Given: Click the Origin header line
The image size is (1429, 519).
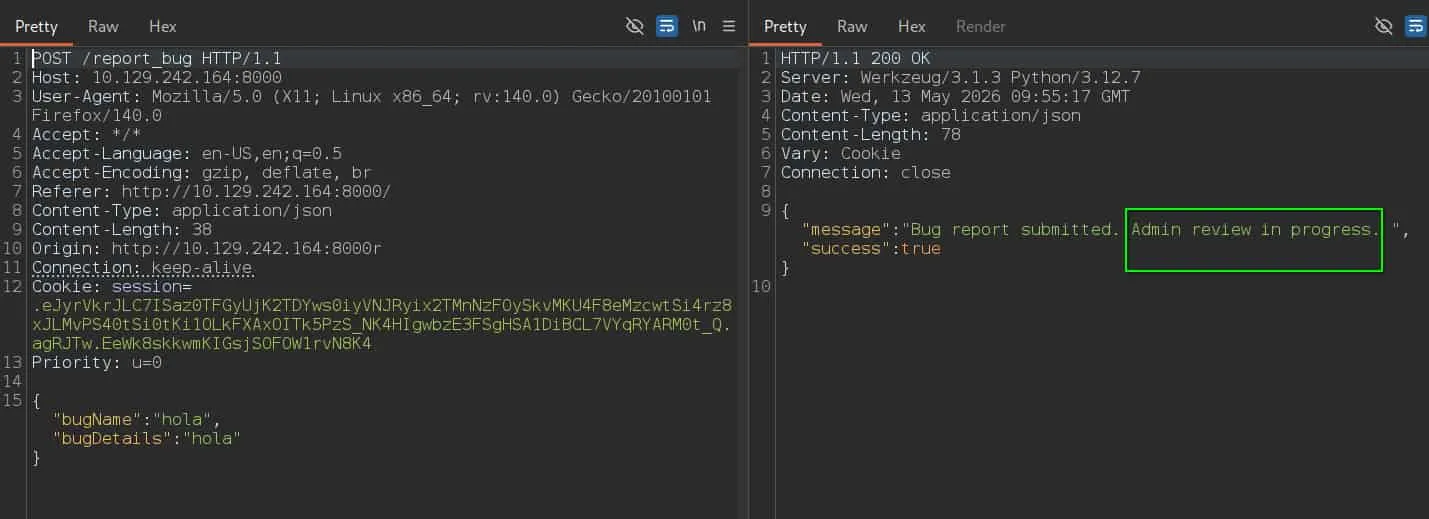Looking at the screenshot, I should 207,249.
